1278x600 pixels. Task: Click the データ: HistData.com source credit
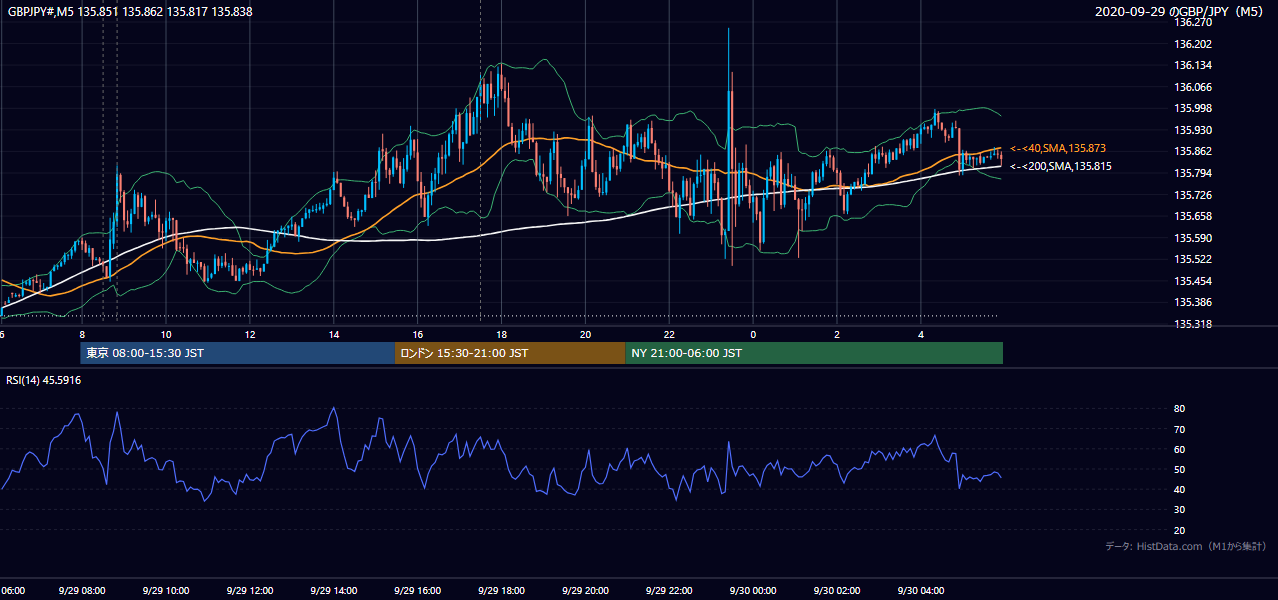1186,546
